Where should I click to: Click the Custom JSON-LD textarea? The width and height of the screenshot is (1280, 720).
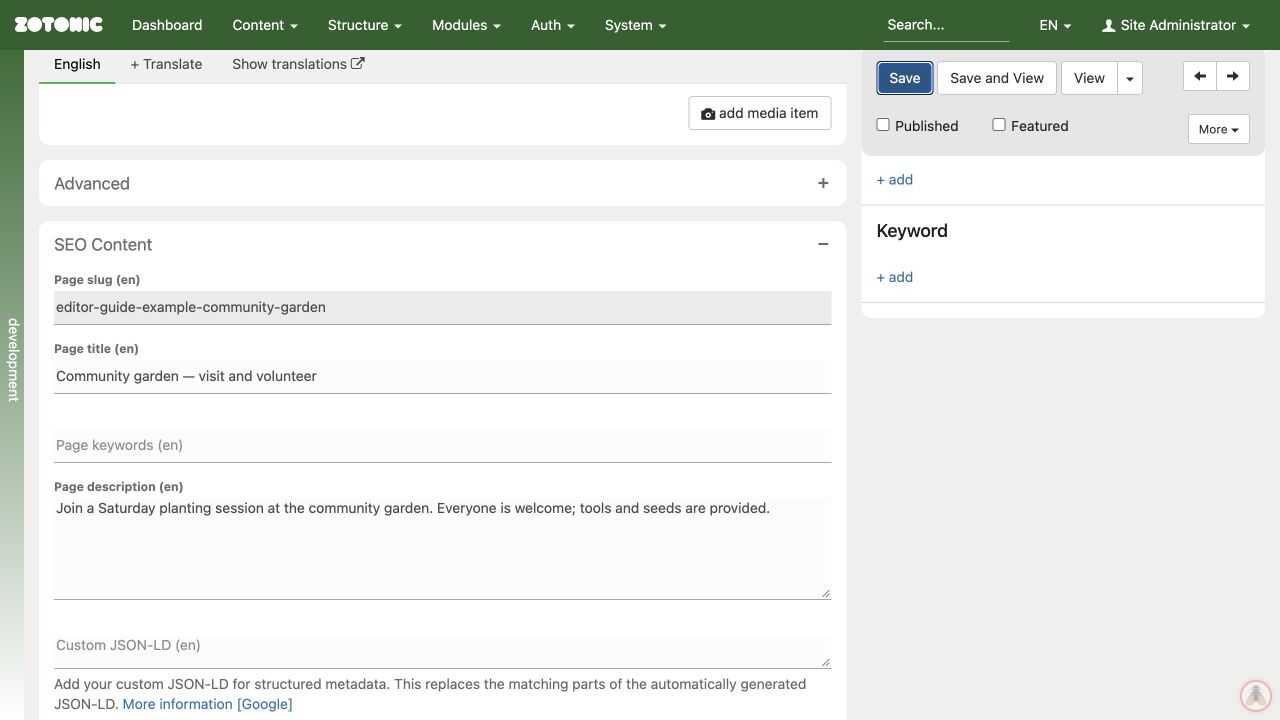(442, 652)
